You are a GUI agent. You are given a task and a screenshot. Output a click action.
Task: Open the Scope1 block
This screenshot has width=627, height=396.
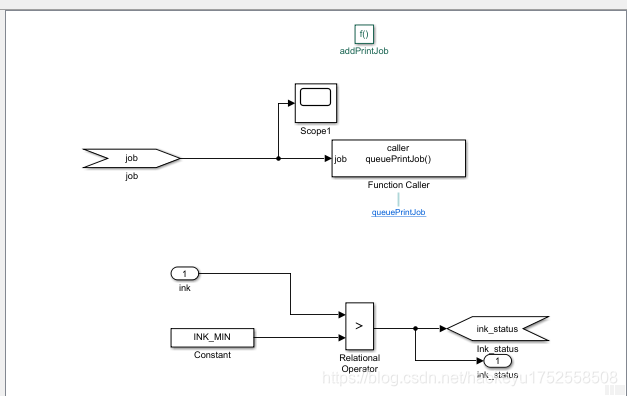coord(316,103)
